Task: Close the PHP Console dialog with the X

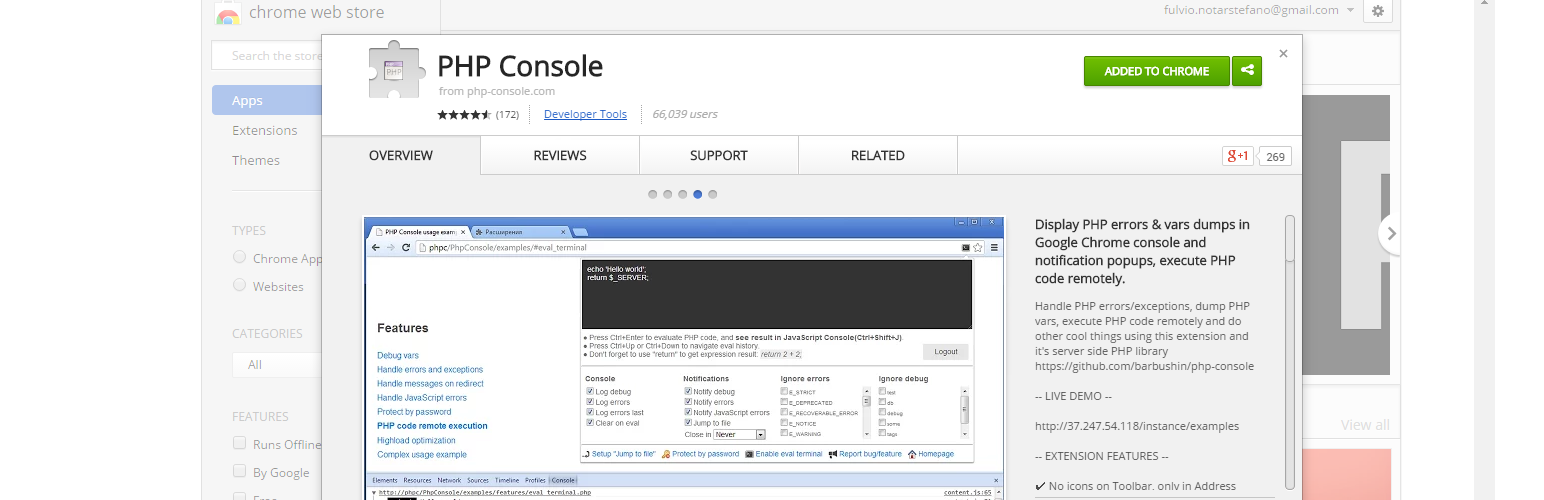Action: tap(1283, 54)
